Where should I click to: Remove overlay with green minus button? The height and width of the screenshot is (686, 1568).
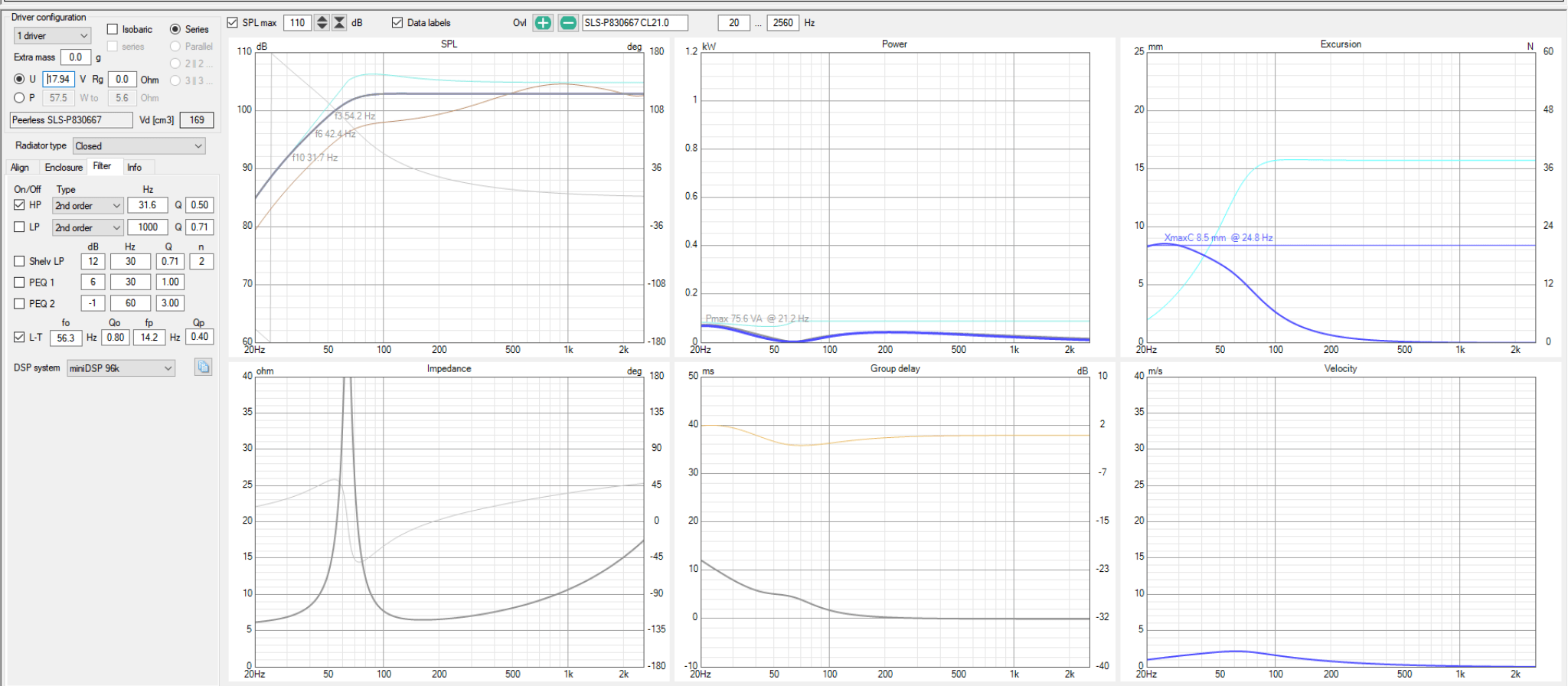[x=568, y=23]
